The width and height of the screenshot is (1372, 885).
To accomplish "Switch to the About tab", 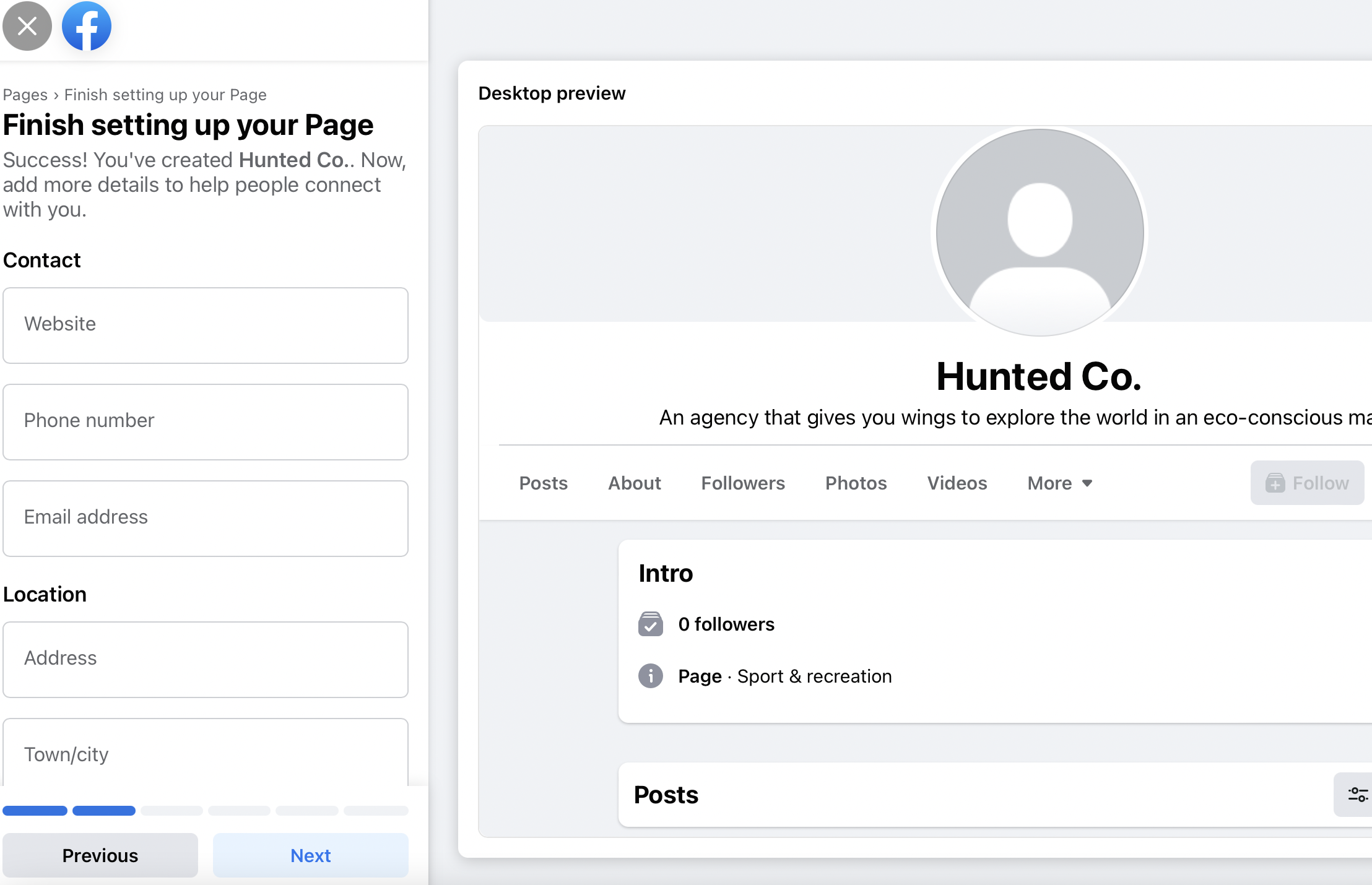I will (x=634, y=483).
